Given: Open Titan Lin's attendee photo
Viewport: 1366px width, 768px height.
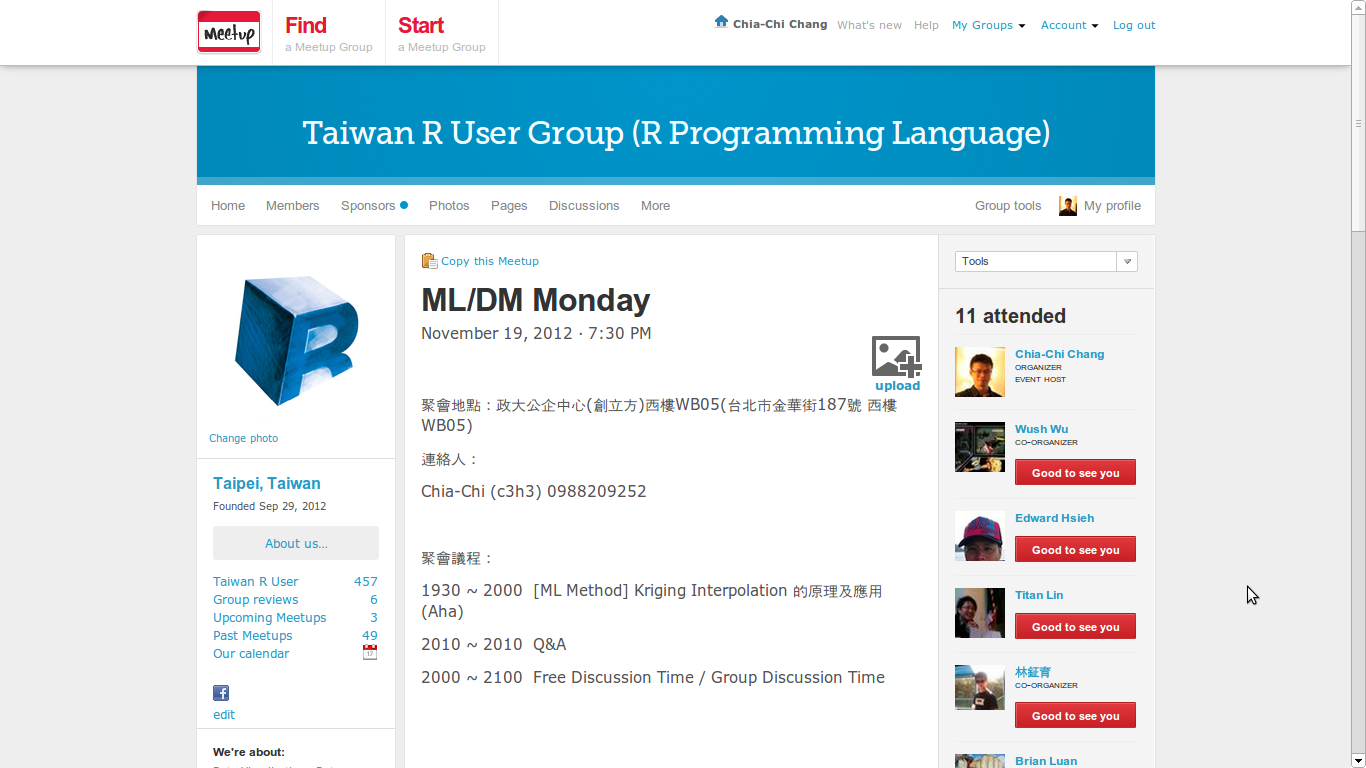Looking at the screenshot, I should coord(980,613).
